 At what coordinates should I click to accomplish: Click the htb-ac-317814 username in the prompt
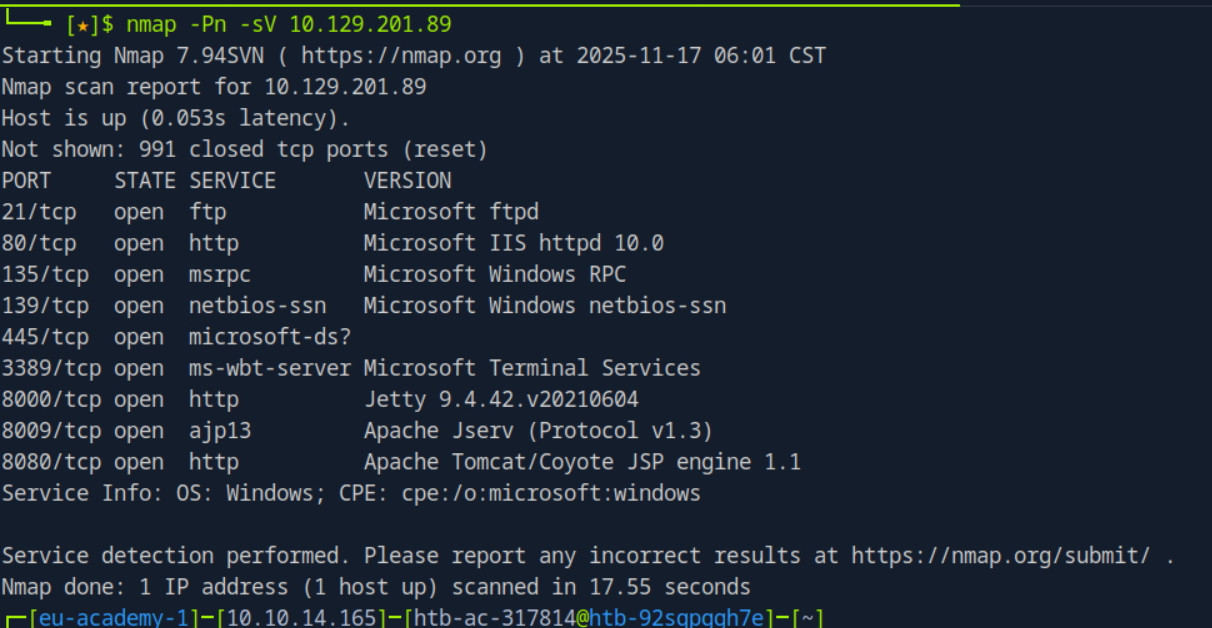[x=493, y=618]
